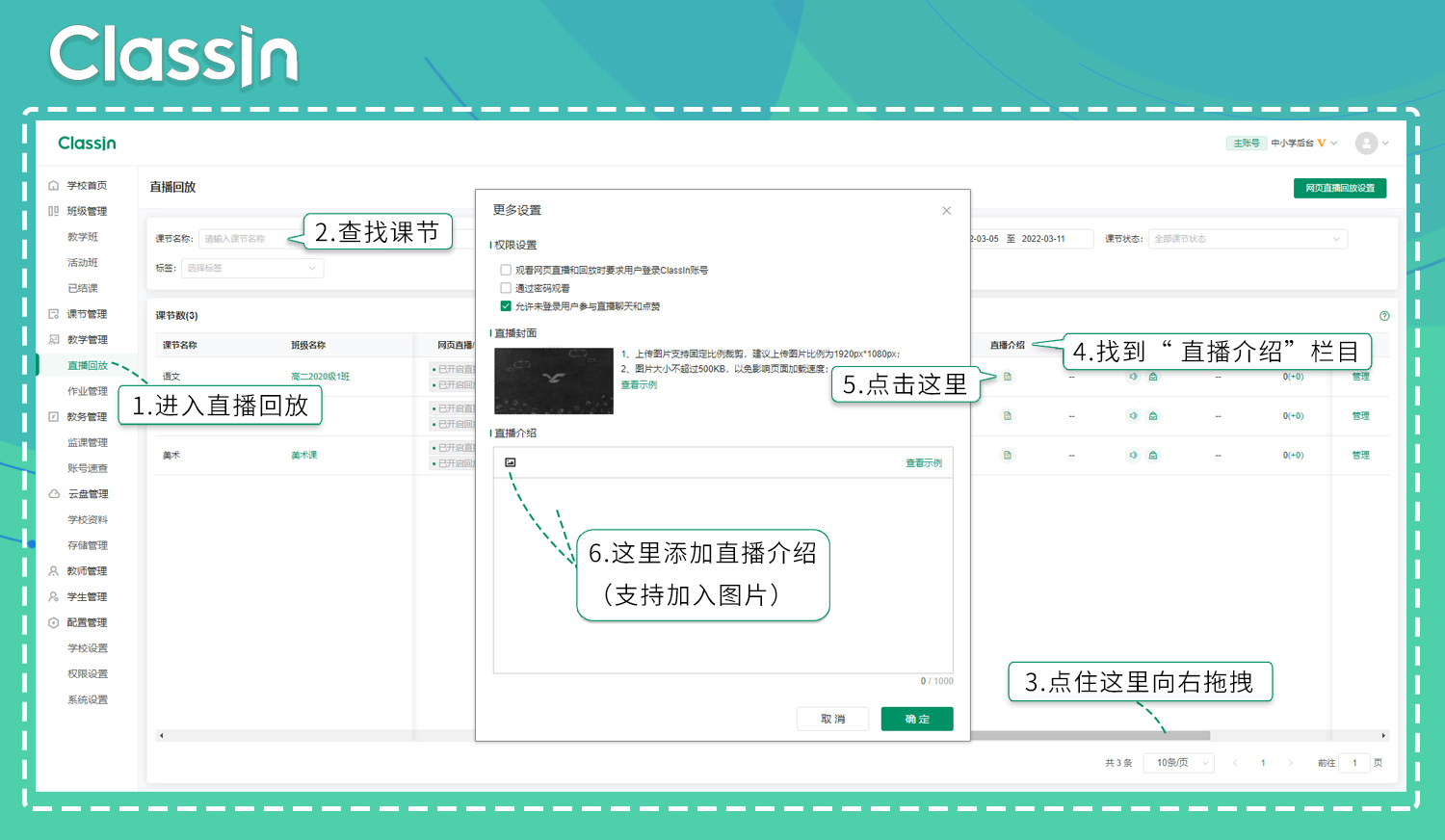Open 教学班 in the sidebar
Screen dimensions: 1445x840
tap(83, 237)
